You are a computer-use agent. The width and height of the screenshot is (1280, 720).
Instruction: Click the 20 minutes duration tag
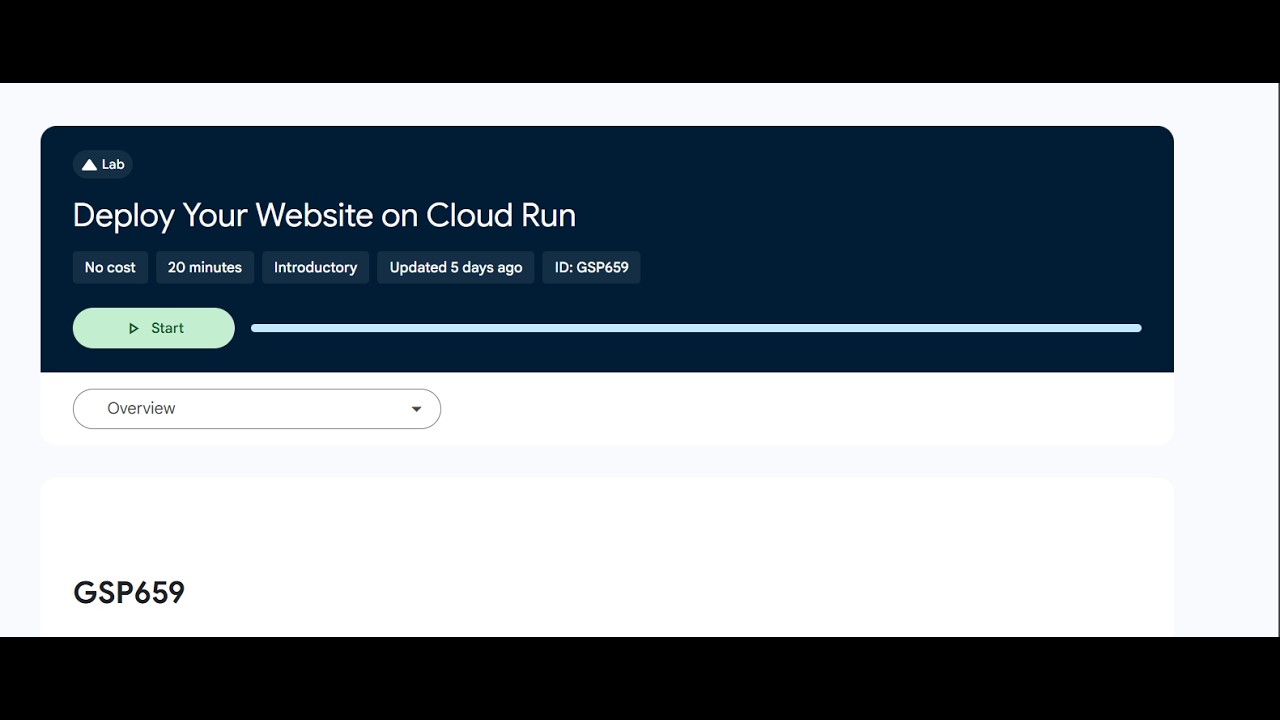(205, 267)
